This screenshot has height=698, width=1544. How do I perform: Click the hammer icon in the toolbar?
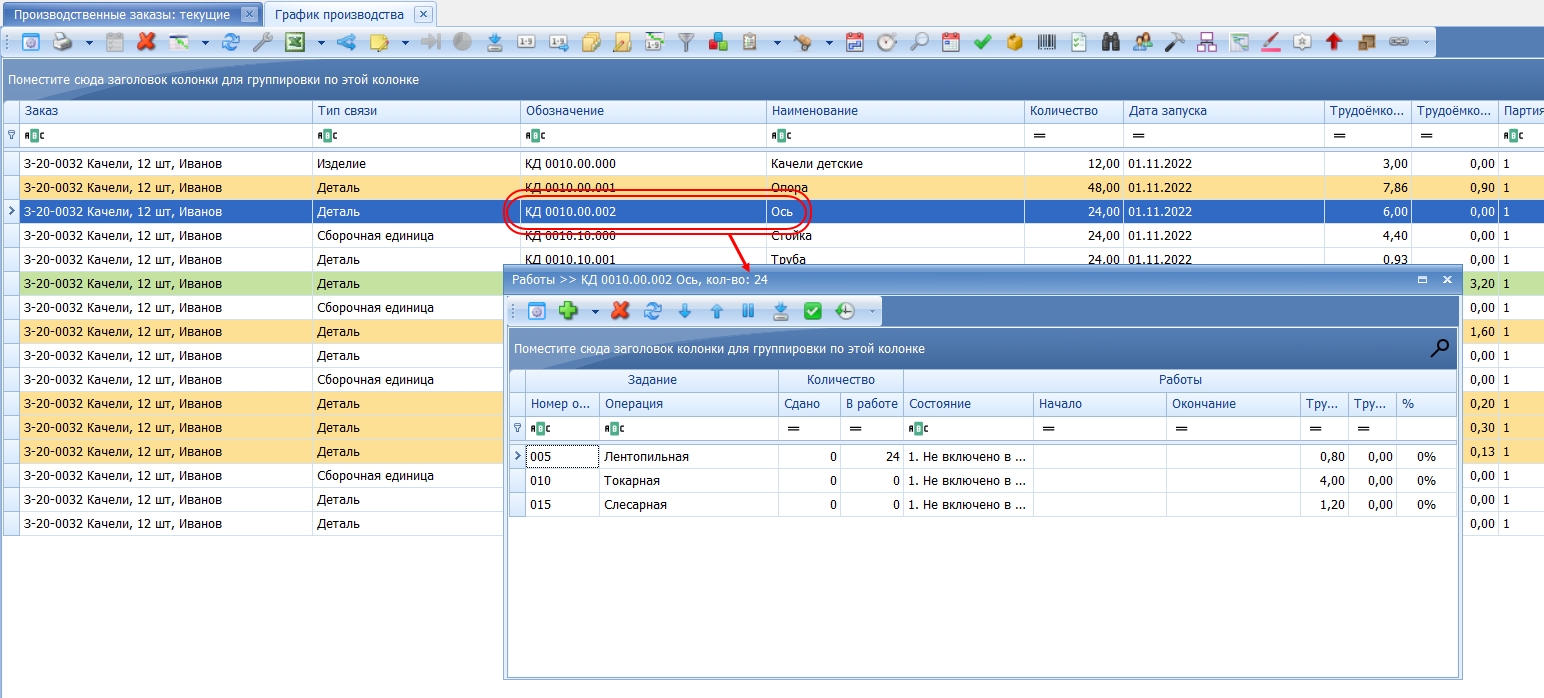(1176, 42)
